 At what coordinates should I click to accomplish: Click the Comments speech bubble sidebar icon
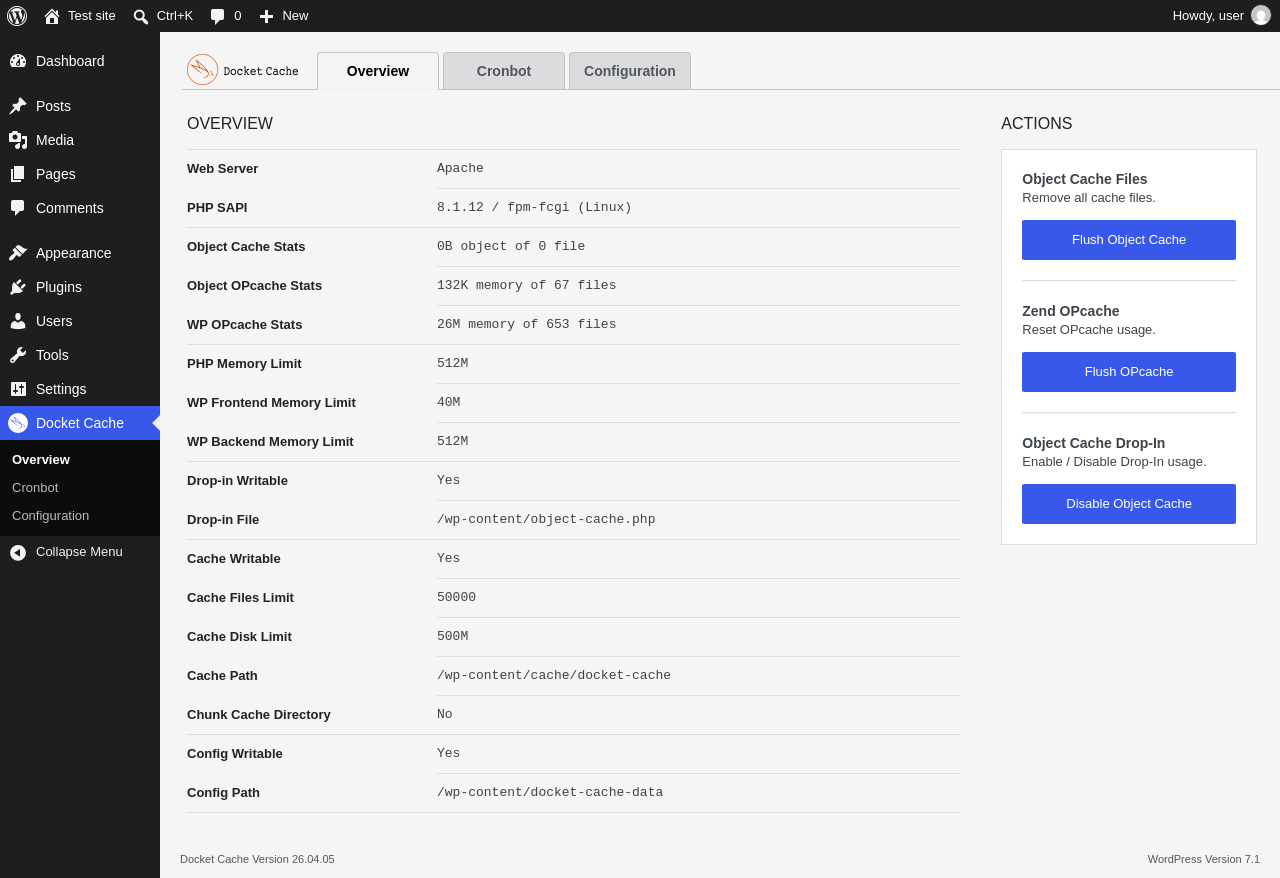[x=18, y=208]
